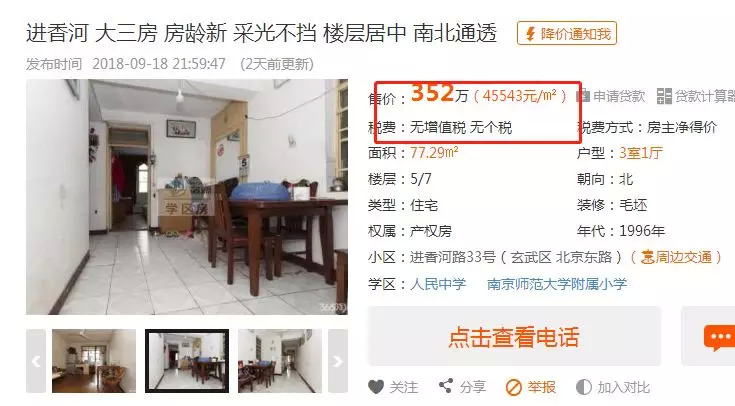The width and height of the screenshot is (735, 406).
Task: Show next thumbnails with right arrow
Action: (338, 361)
